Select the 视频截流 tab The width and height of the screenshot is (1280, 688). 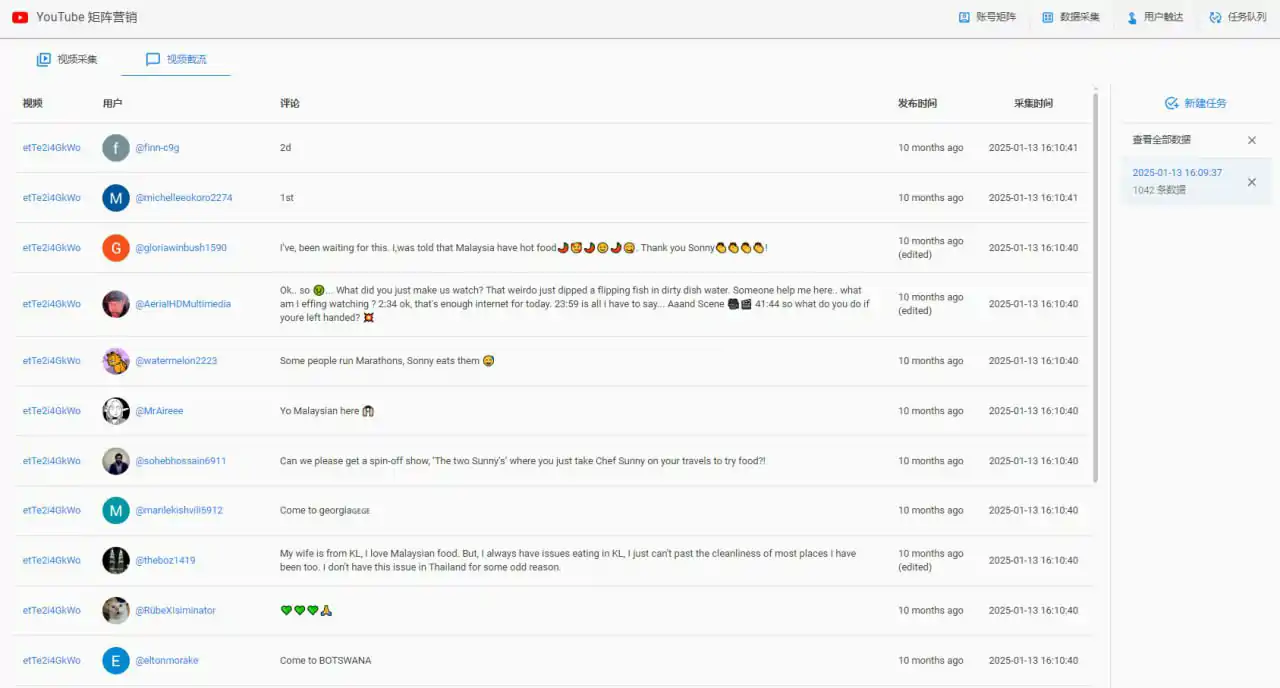click(176, 59)
